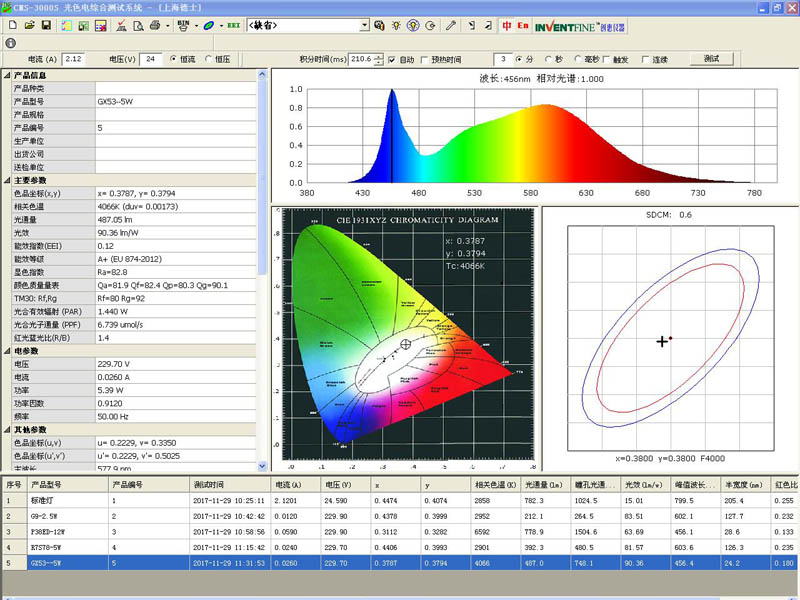This screenshot has height=600, width=800.
Task: Switch to English with the En icon
Action: [523, 25]
